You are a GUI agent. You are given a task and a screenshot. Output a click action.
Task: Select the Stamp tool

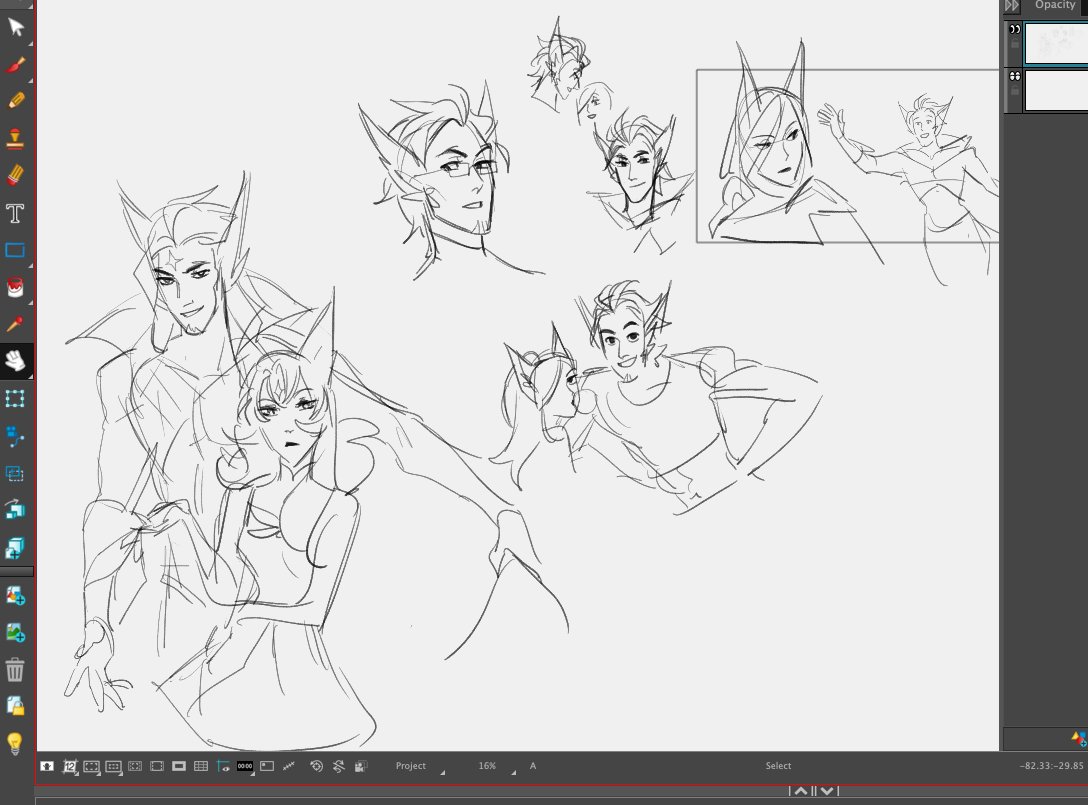pyautogui.click(x=15, y=138)
